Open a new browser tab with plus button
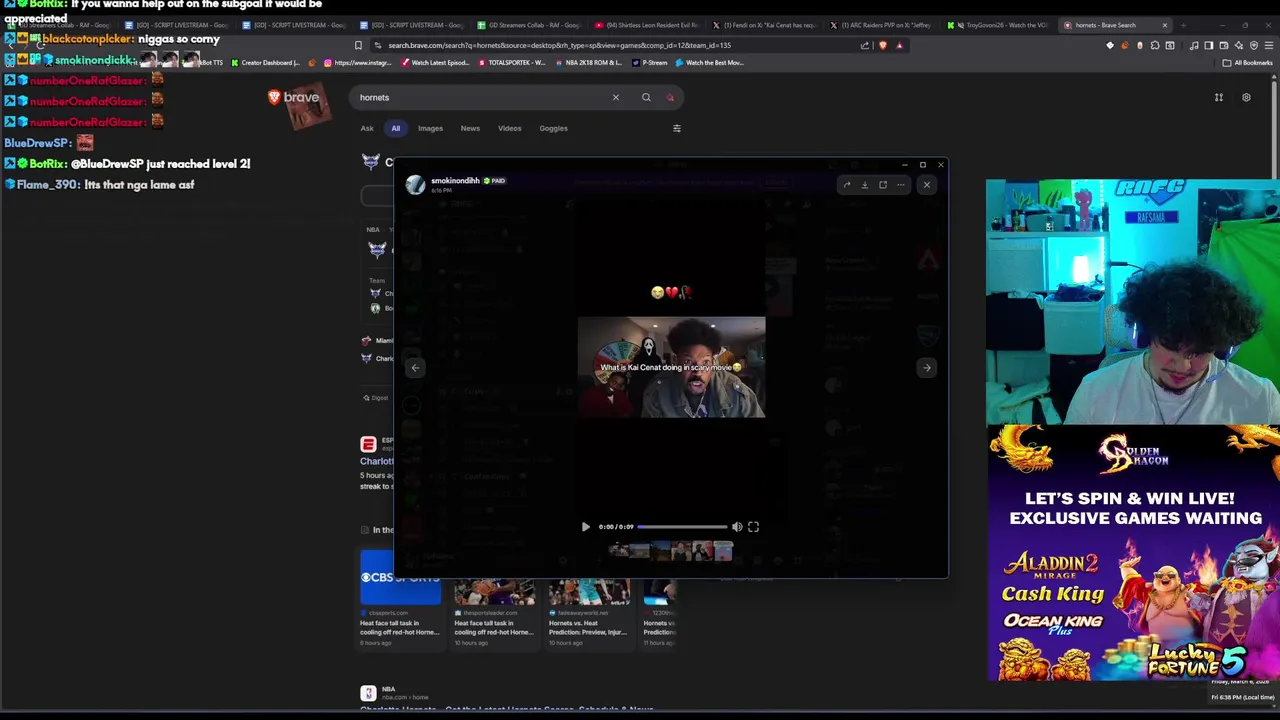 click(x=1183, y=25)
